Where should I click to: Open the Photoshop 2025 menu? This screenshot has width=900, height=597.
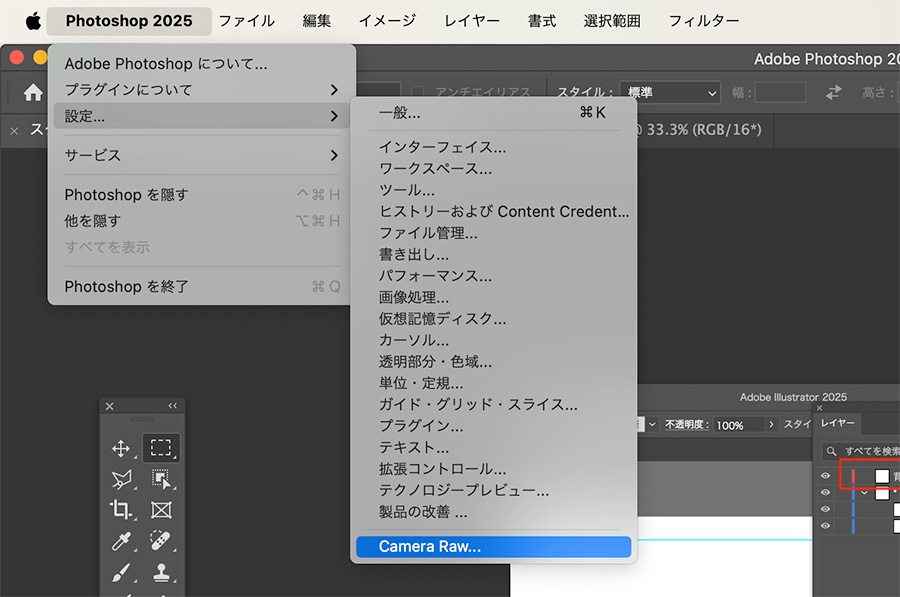[129, 21]
